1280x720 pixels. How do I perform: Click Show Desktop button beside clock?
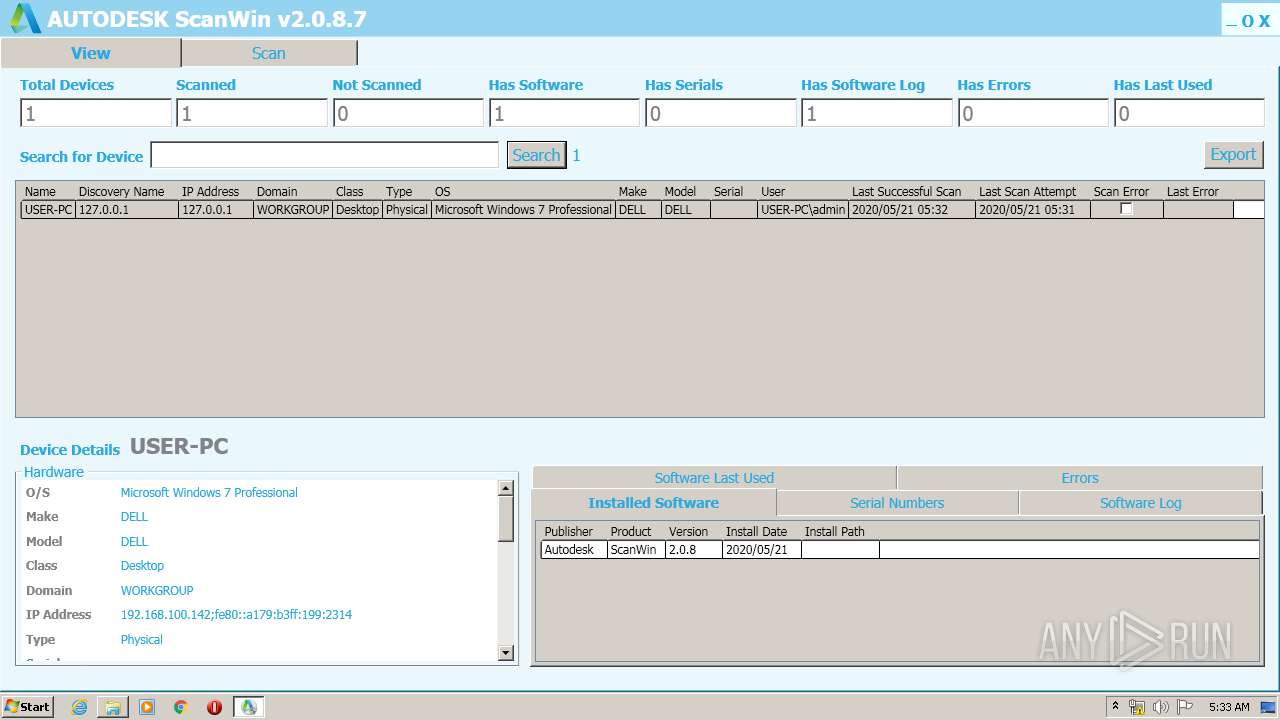coord(1269,707)
